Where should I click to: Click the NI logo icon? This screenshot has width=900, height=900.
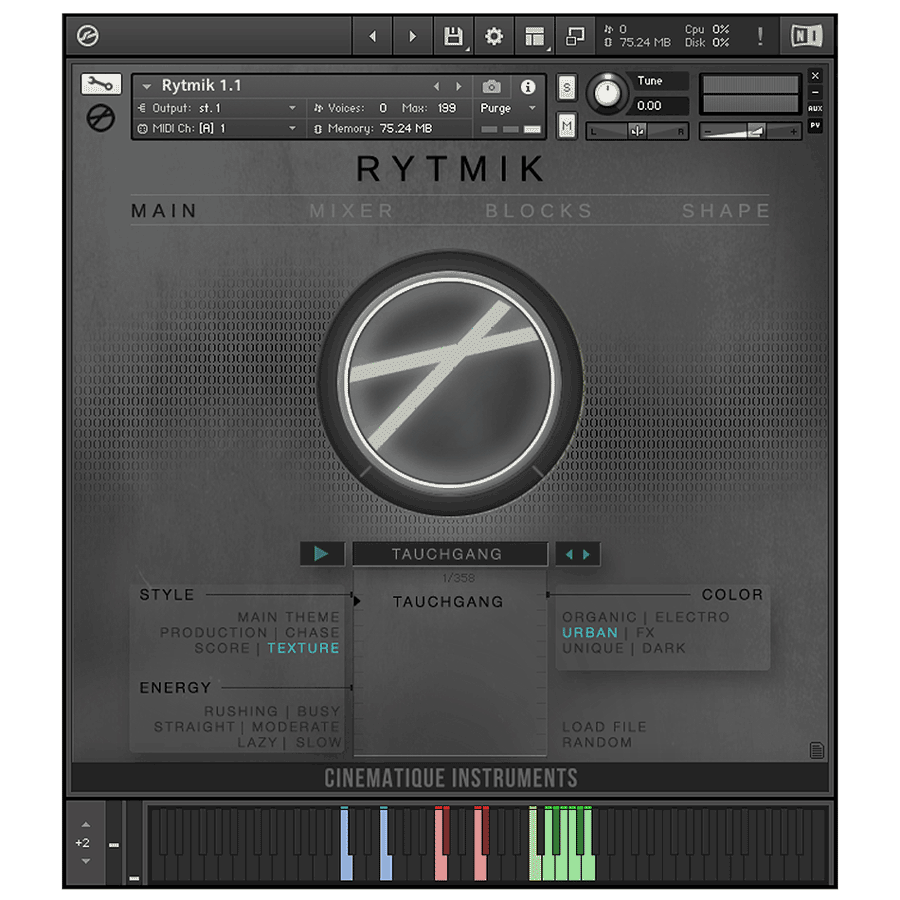point(806,36)
